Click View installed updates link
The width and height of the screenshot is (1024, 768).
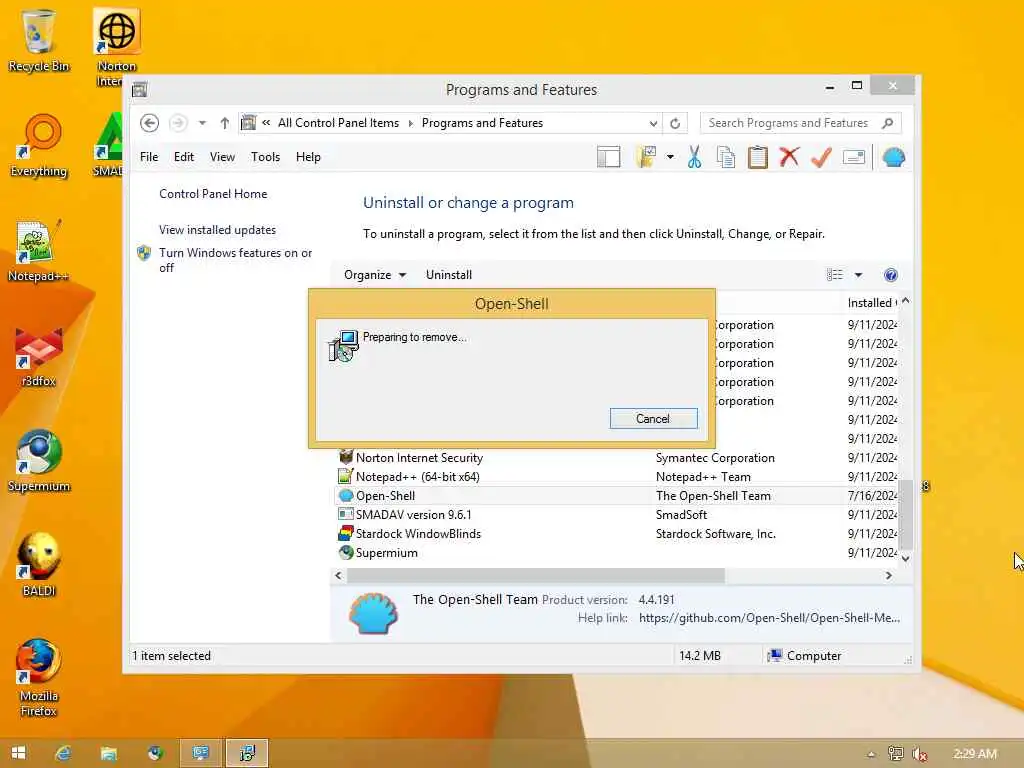click(x=217, y=230)
